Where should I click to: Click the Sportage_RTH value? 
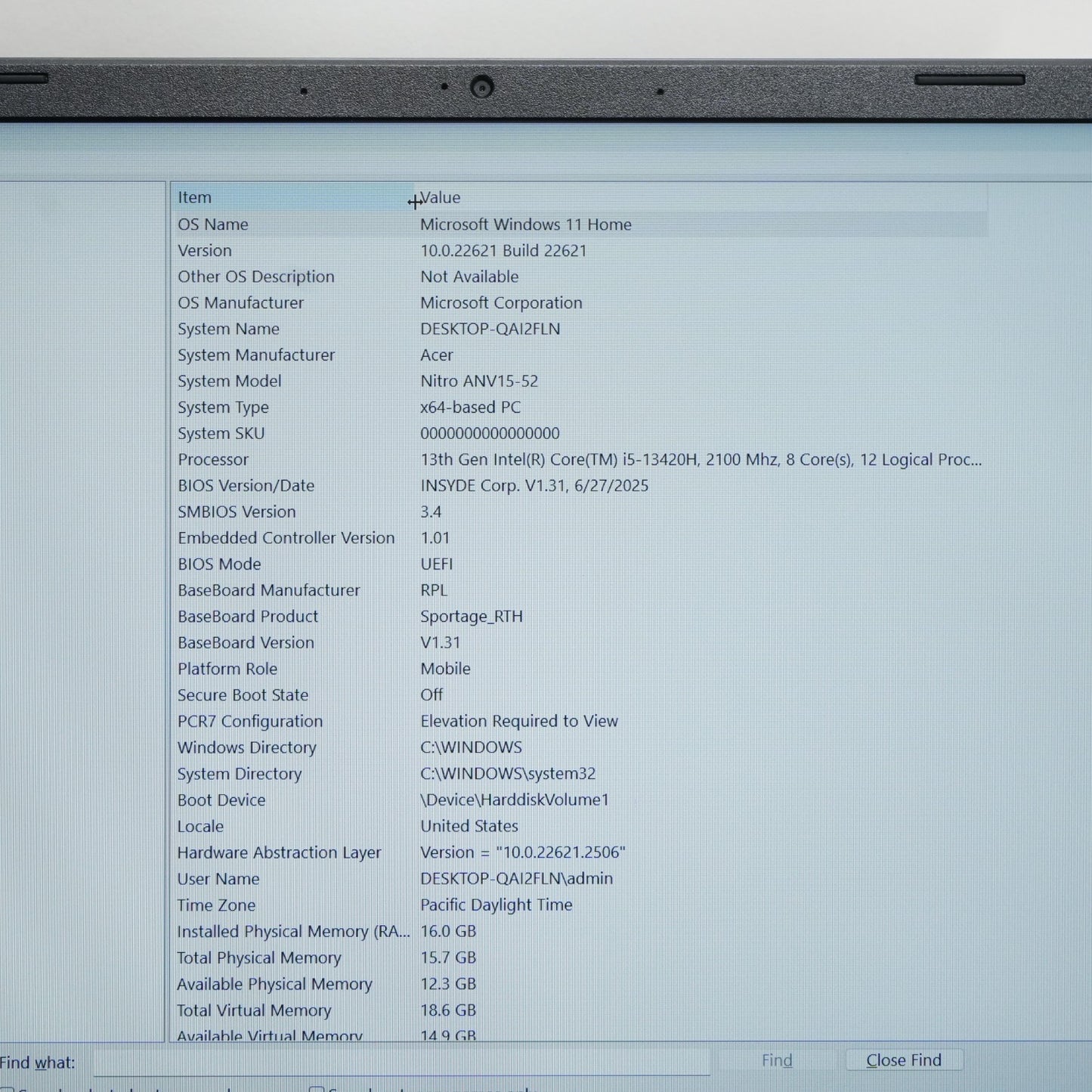(472, 617)
